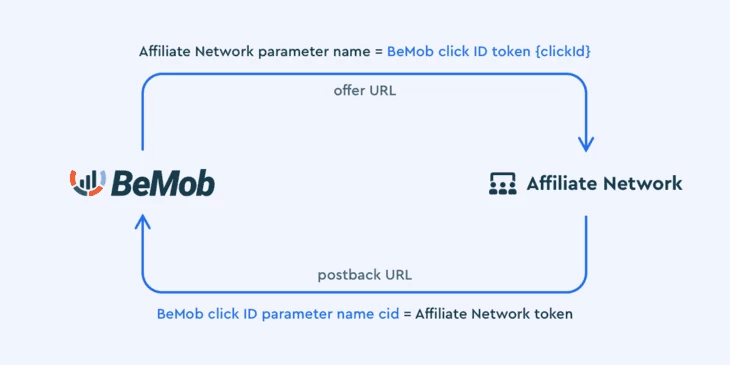Click the cid word in bottom caption
Image resolution: width=730 pixels, height=365 pixels.
pyautogui.click(x=388, y=314)
